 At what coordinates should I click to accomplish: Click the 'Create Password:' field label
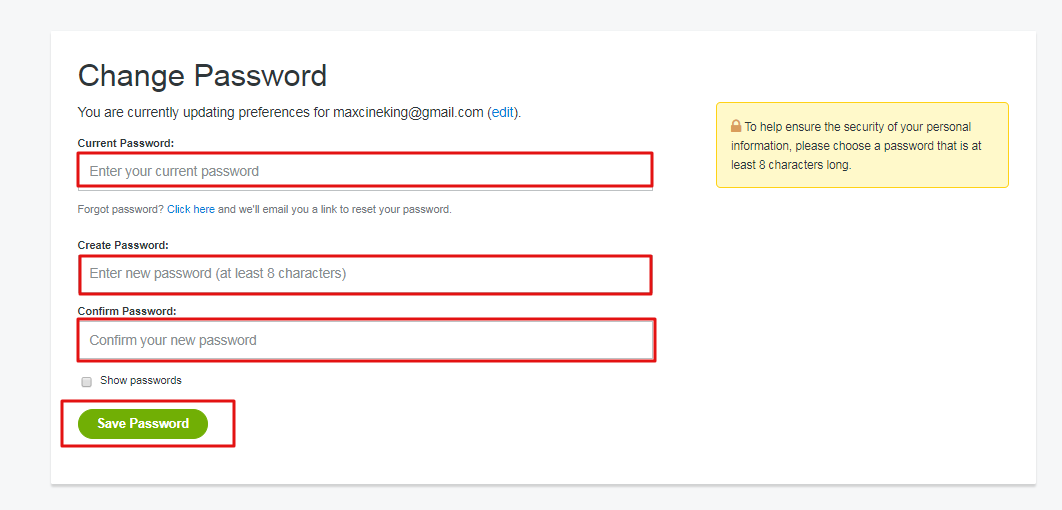123,245
